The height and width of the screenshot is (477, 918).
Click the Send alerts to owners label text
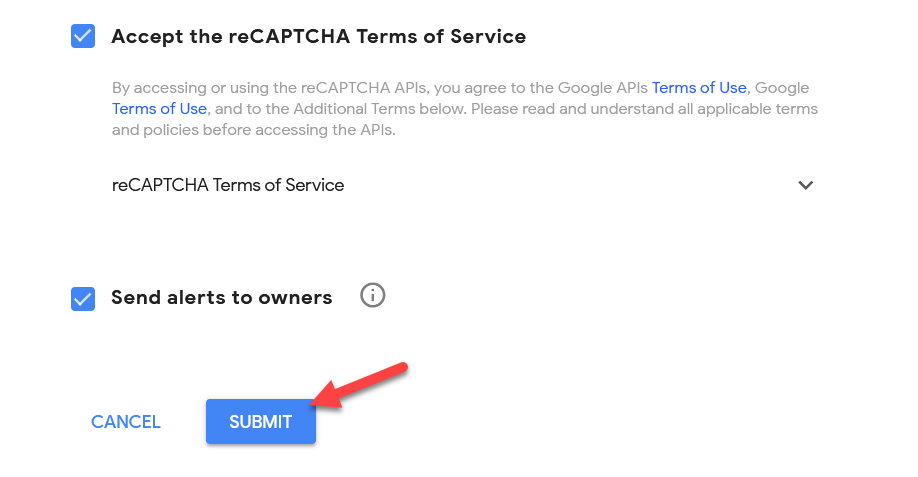click(x=222, y=297)
